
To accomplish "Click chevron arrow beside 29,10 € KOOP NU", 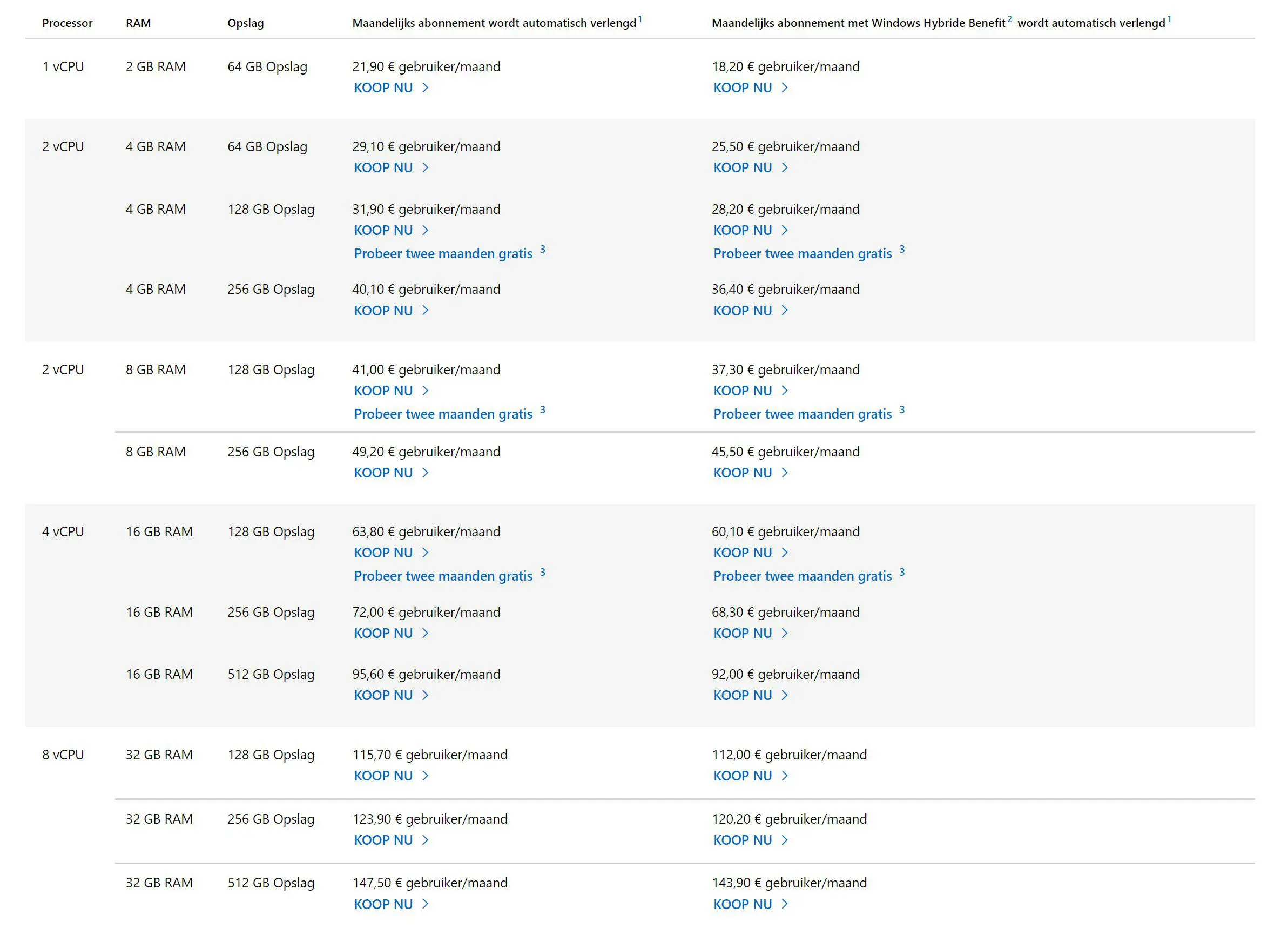I will 425,167.
